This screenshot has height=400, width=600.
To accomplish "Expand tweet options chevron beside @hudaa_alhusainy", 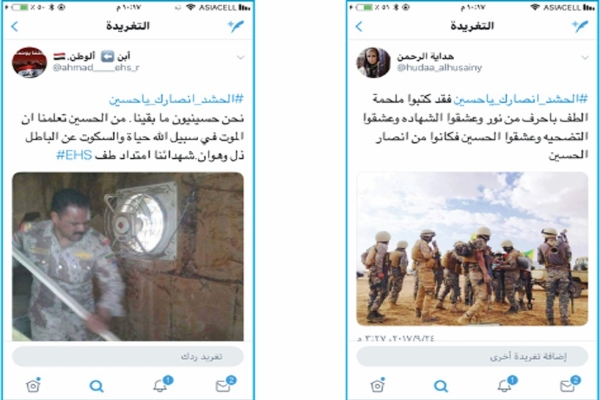I will [585, 58].
